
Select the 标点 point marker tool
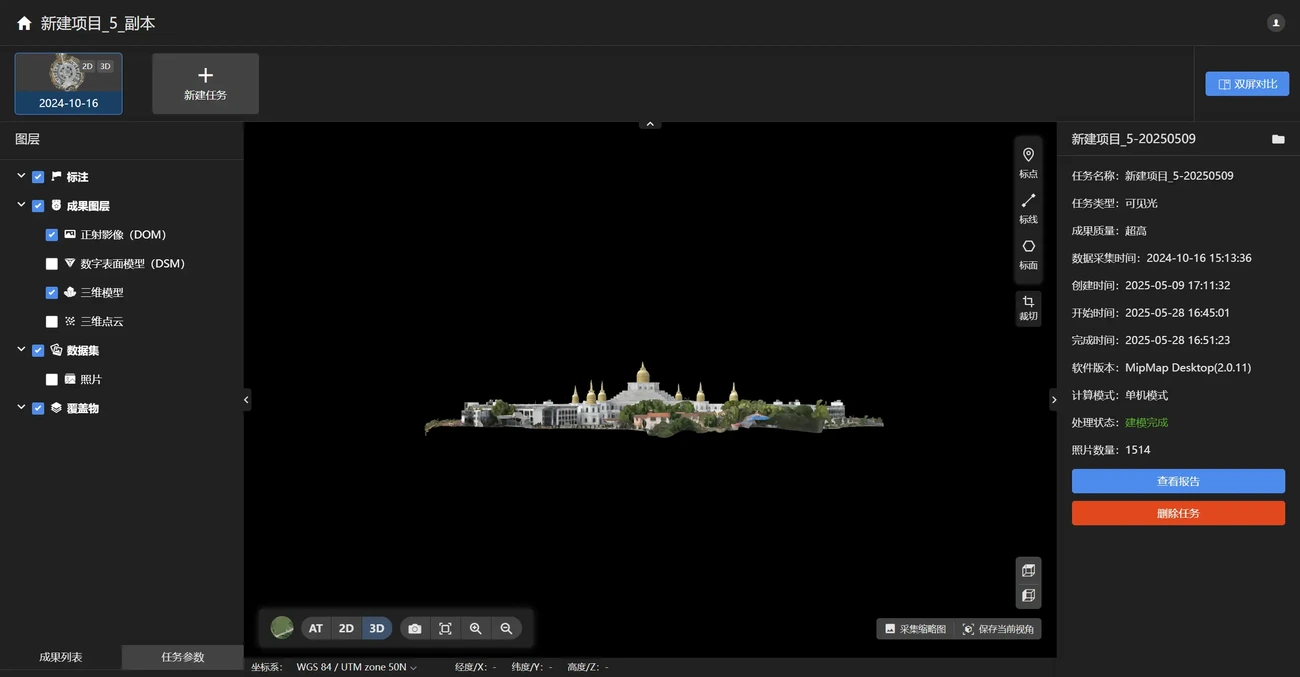(1028, 162)
